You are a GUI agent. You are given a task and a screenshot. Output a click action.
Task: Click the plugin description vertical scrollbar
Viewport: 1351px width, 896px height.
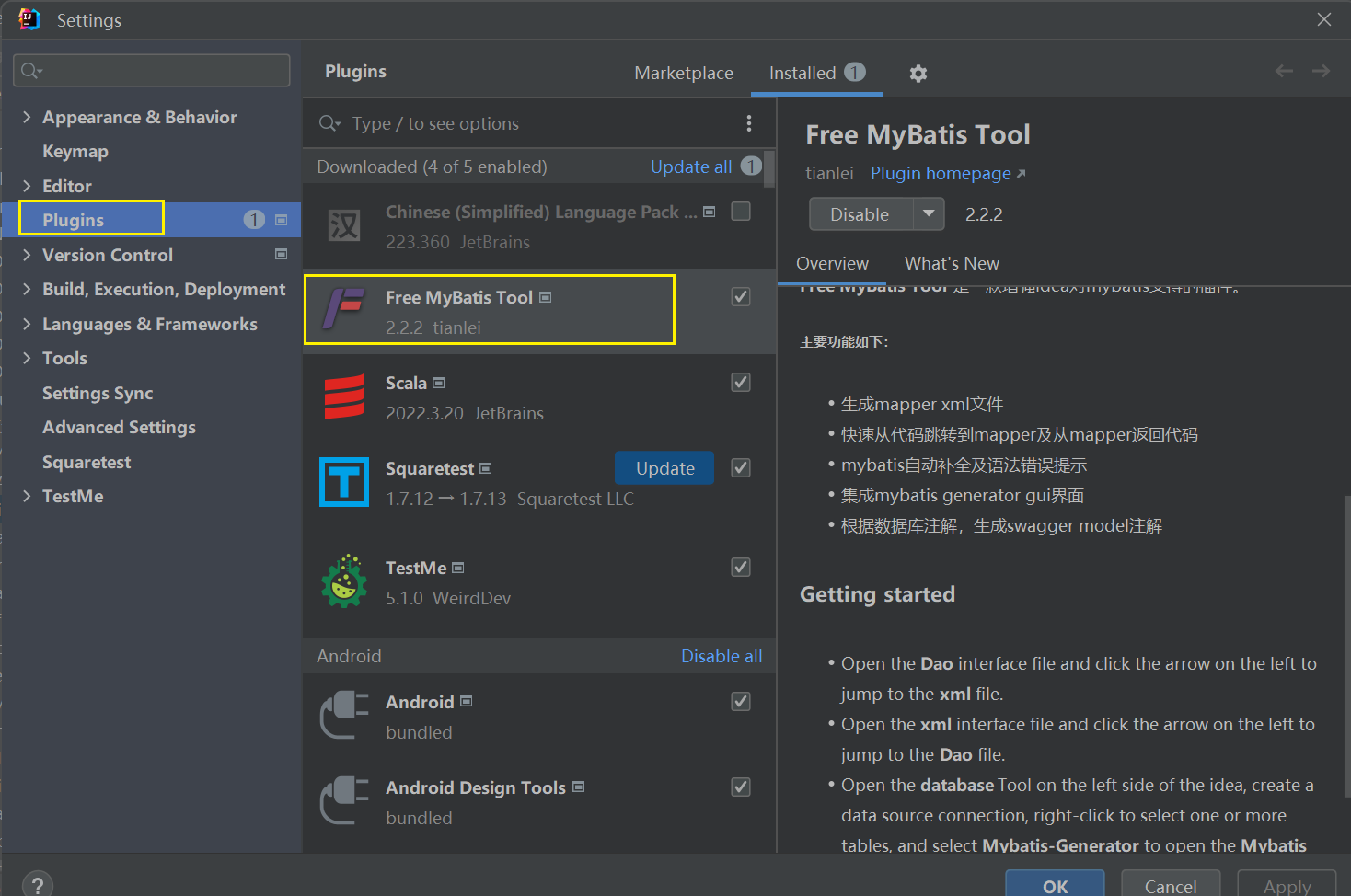pos(1346,646)
